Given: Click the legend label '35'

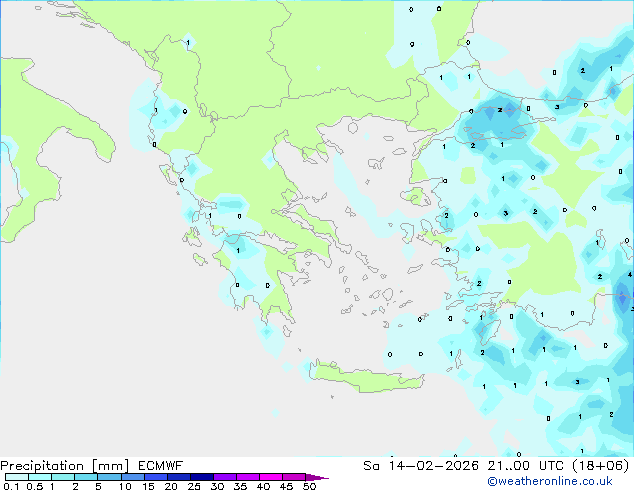Looking at the screenshot, I should [240, 486].
